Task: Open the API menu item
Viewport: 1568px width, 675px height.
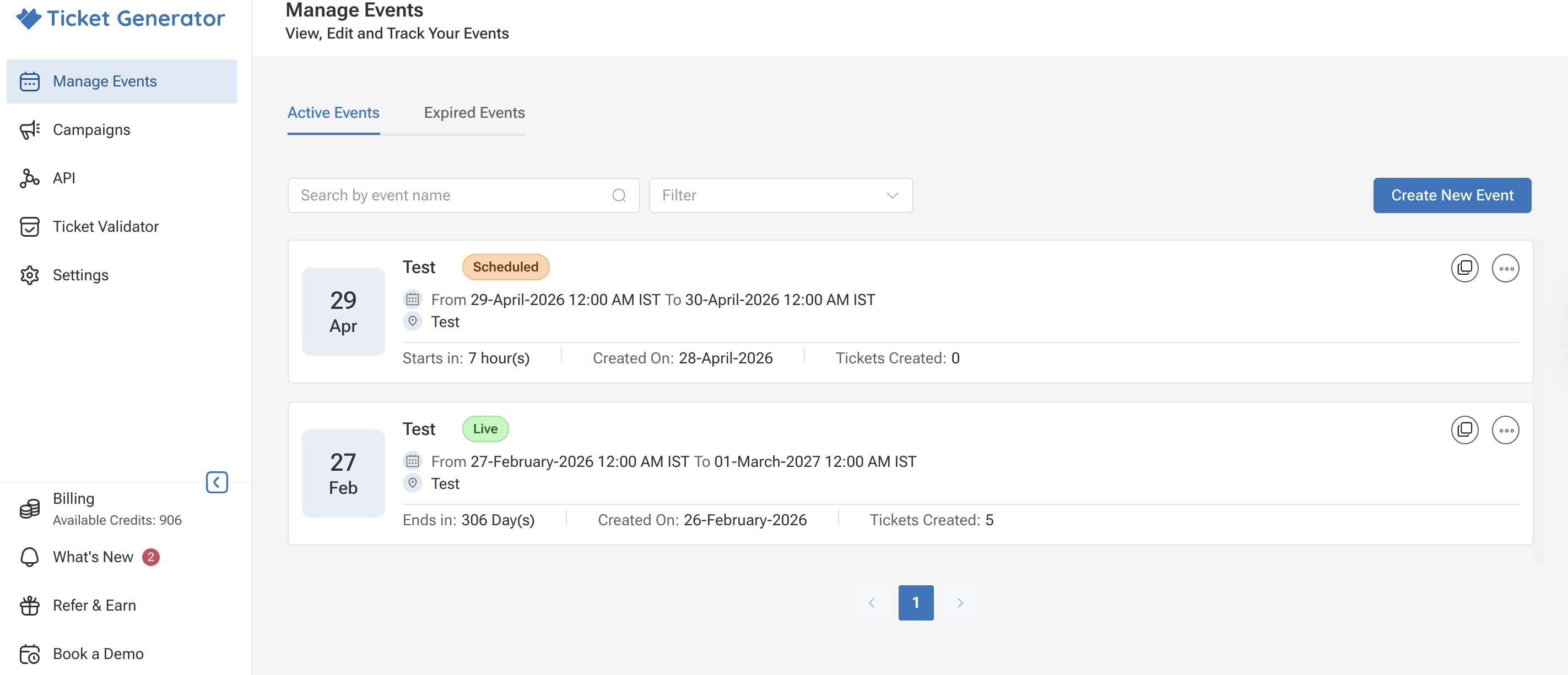Action: (x=64, y=178)
